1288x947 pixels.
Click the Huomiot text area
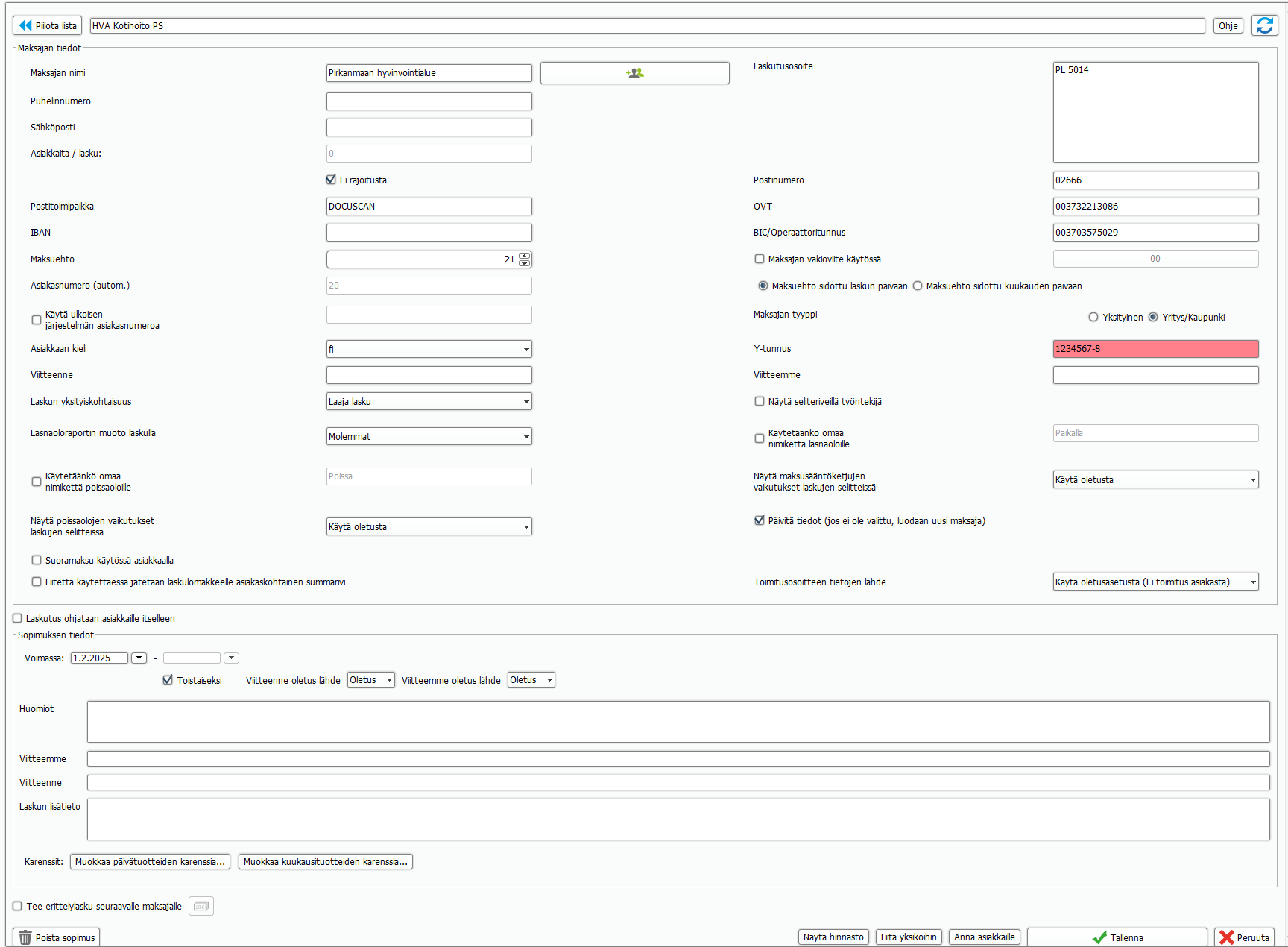tap(678, 722)
